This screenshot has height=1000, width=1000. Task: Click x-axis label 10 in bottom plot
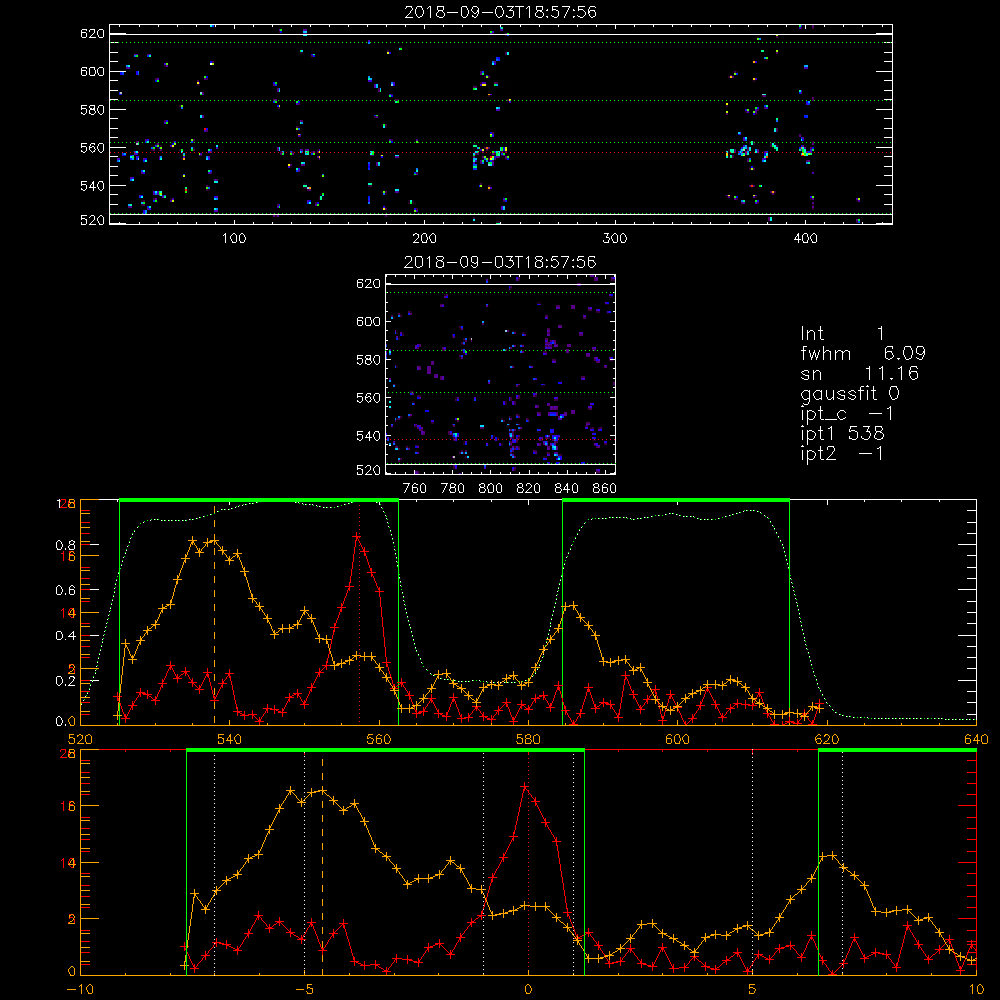pyautogui.click(x=976, y=989)
